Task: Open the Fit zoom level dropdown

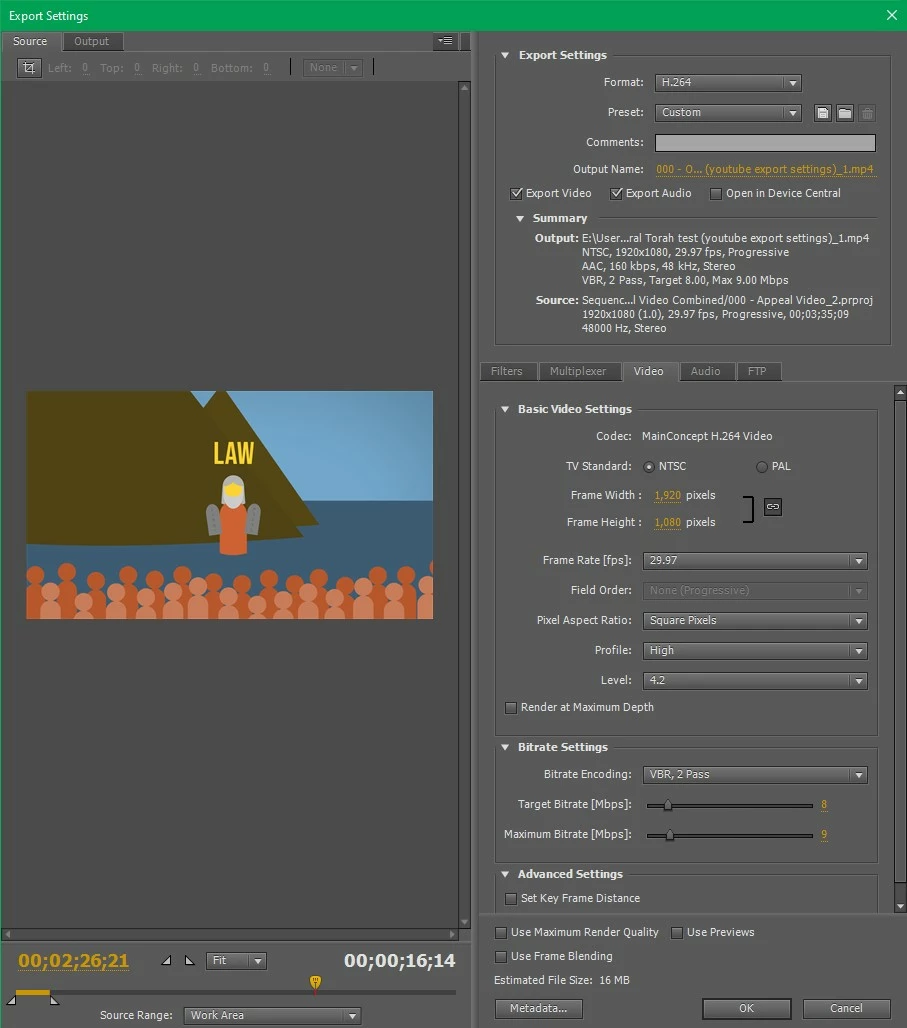Action: [x=236, y=960]
